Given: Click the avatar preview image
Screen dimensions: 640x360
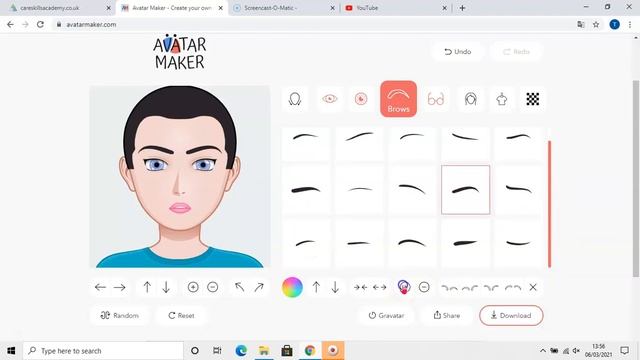Looking at the screenshot, I should 180,177.
